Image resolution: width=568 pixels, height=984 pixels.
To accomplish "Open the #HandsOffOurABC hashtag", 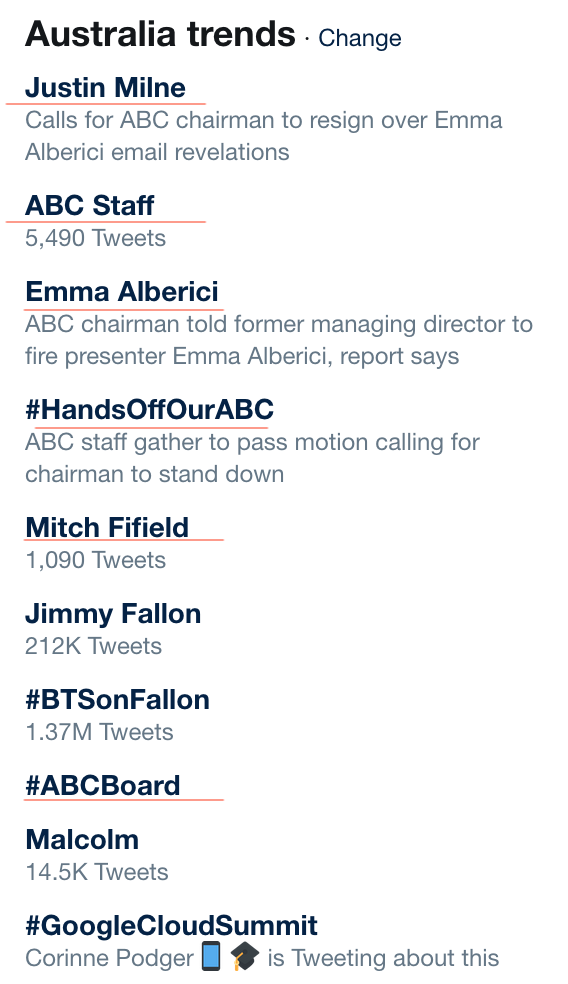I will pos(149,409).
